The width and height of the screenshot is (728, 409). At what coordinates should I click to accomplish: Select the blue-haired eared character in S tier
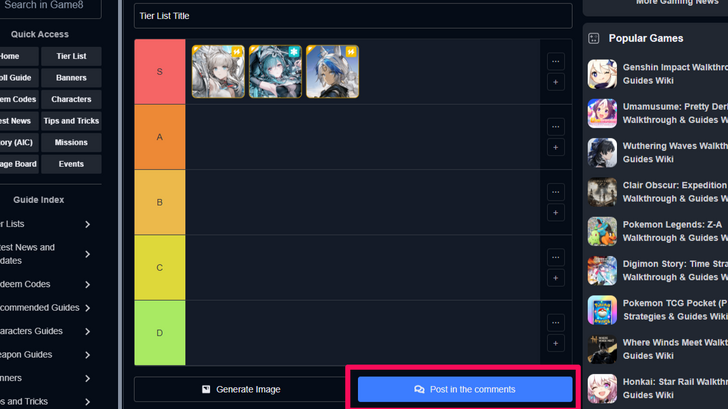click(x=332, y=71)
